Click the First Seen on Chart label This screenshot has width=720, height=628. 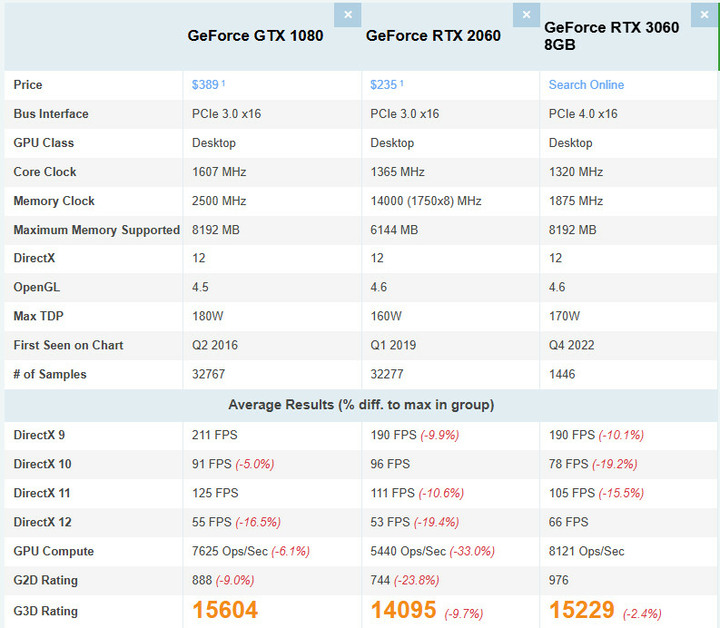pyautogui.click(x=68, y=345)
